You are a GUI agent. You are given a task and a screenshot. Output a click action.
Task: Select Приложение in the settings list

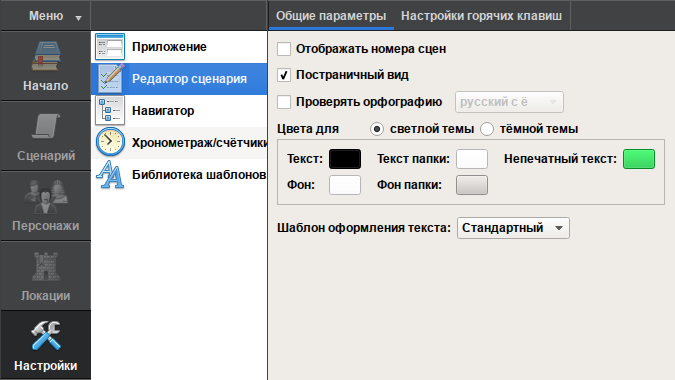pyautogui.click(x=179, y=47)
